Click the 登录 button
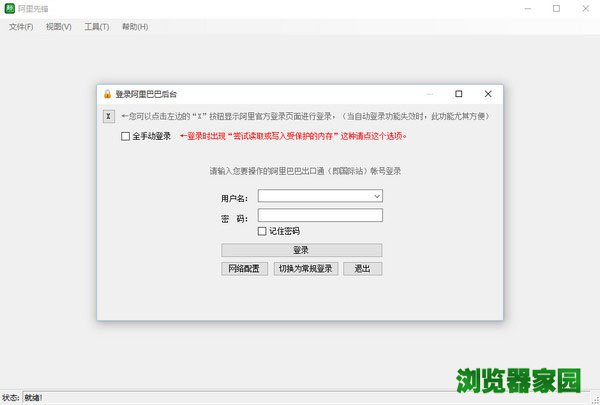The width and height of the screenshot is (600, 405). click(x=301, y=250)
